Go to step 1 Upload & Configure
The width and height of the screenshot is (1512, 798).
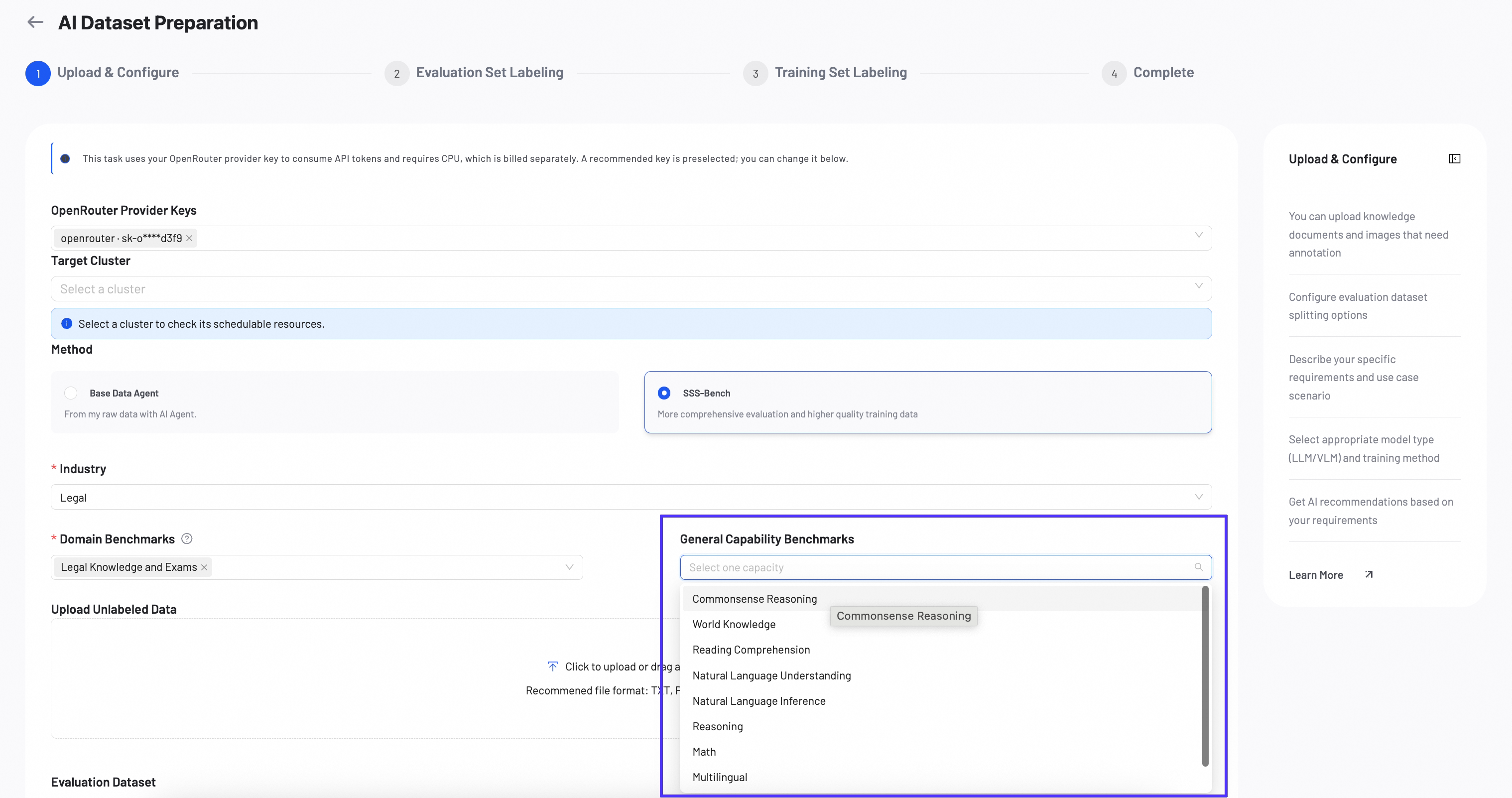click(x=102, y=73)
